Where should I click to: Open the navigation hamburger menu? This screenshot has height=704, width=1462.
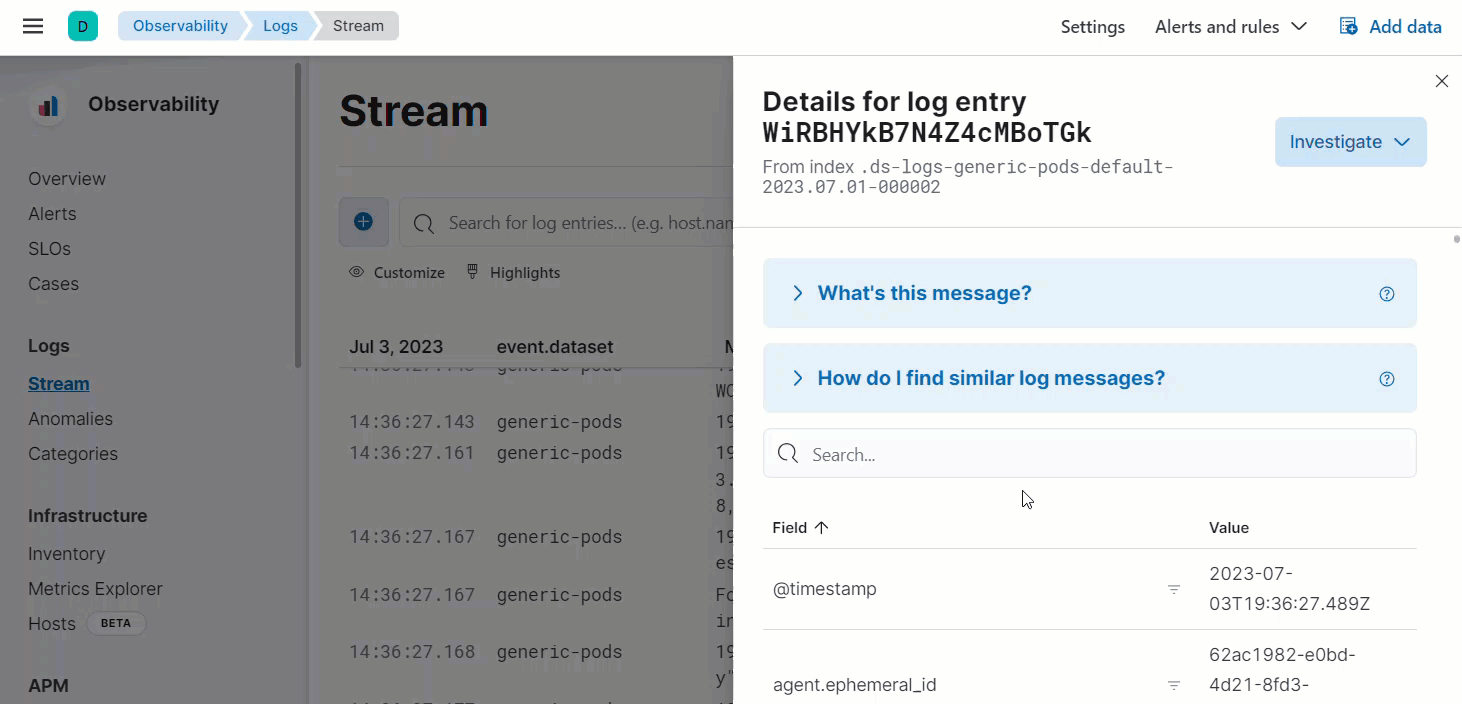pyautogui.click(x=33, y=26)
